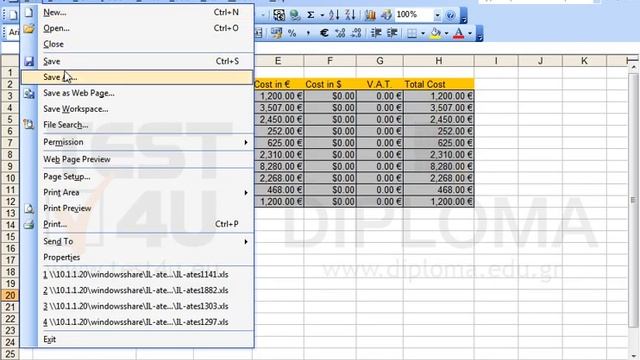
Task: Apply borders with the Borders icon
Action: [412, 33]
